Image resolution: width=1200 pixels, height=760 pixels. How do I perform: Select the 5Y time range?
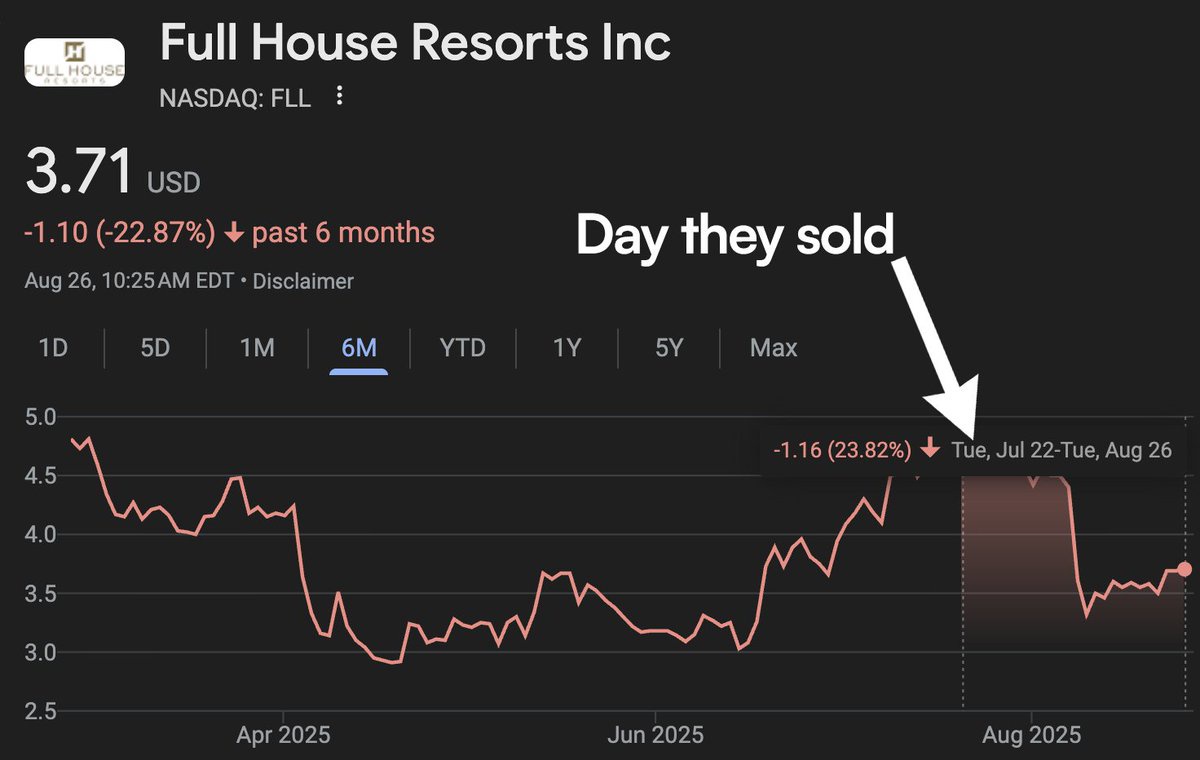click(669, 348)
